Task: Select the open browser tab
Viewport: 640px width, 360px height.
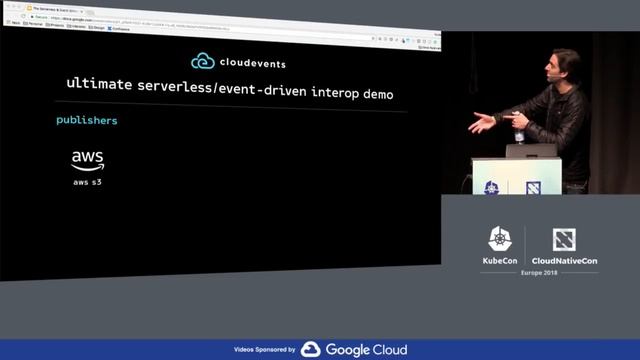Action: [x=55, y=9]
